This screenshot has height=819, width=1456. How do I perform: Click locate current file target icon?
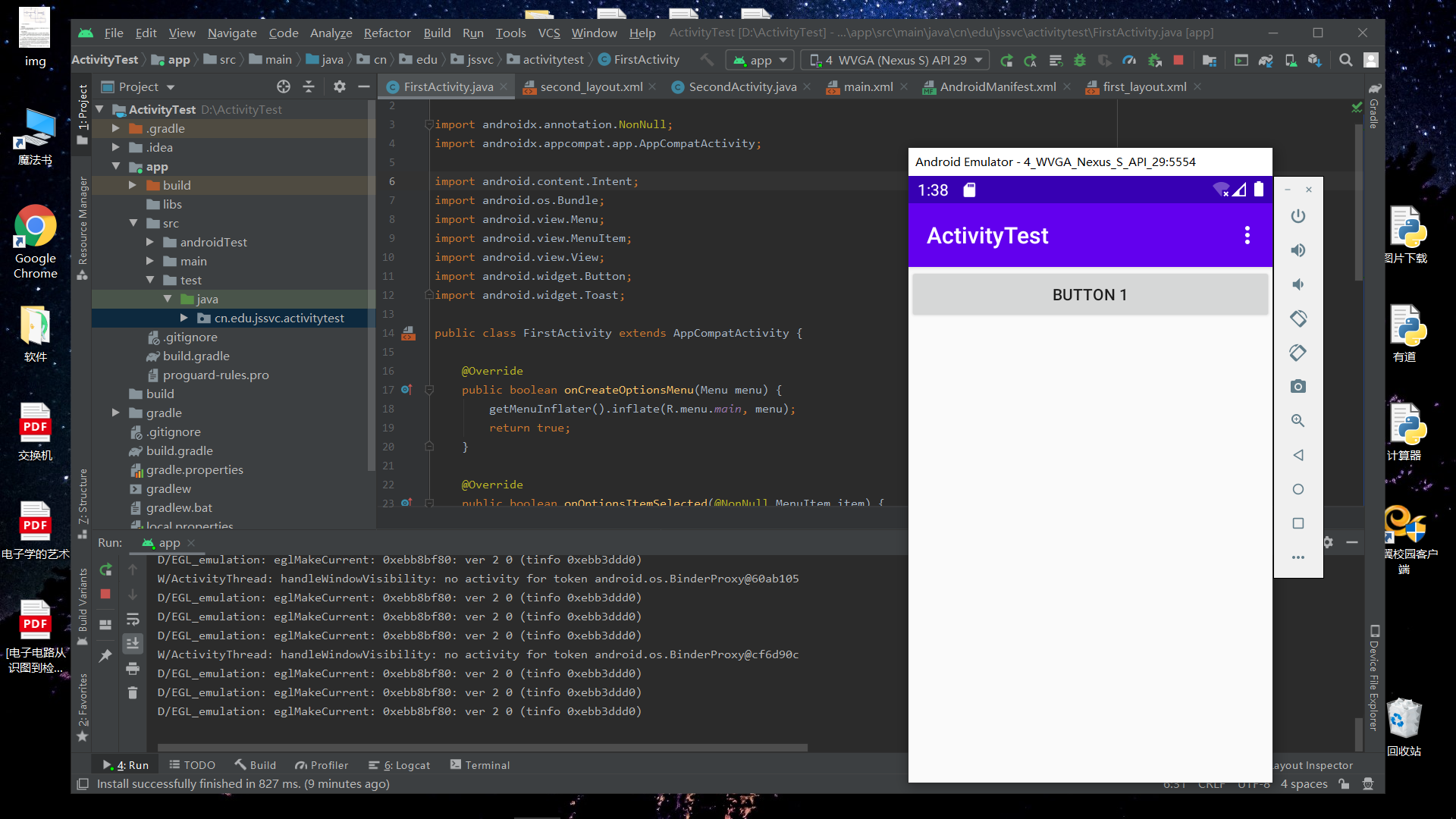284,86
